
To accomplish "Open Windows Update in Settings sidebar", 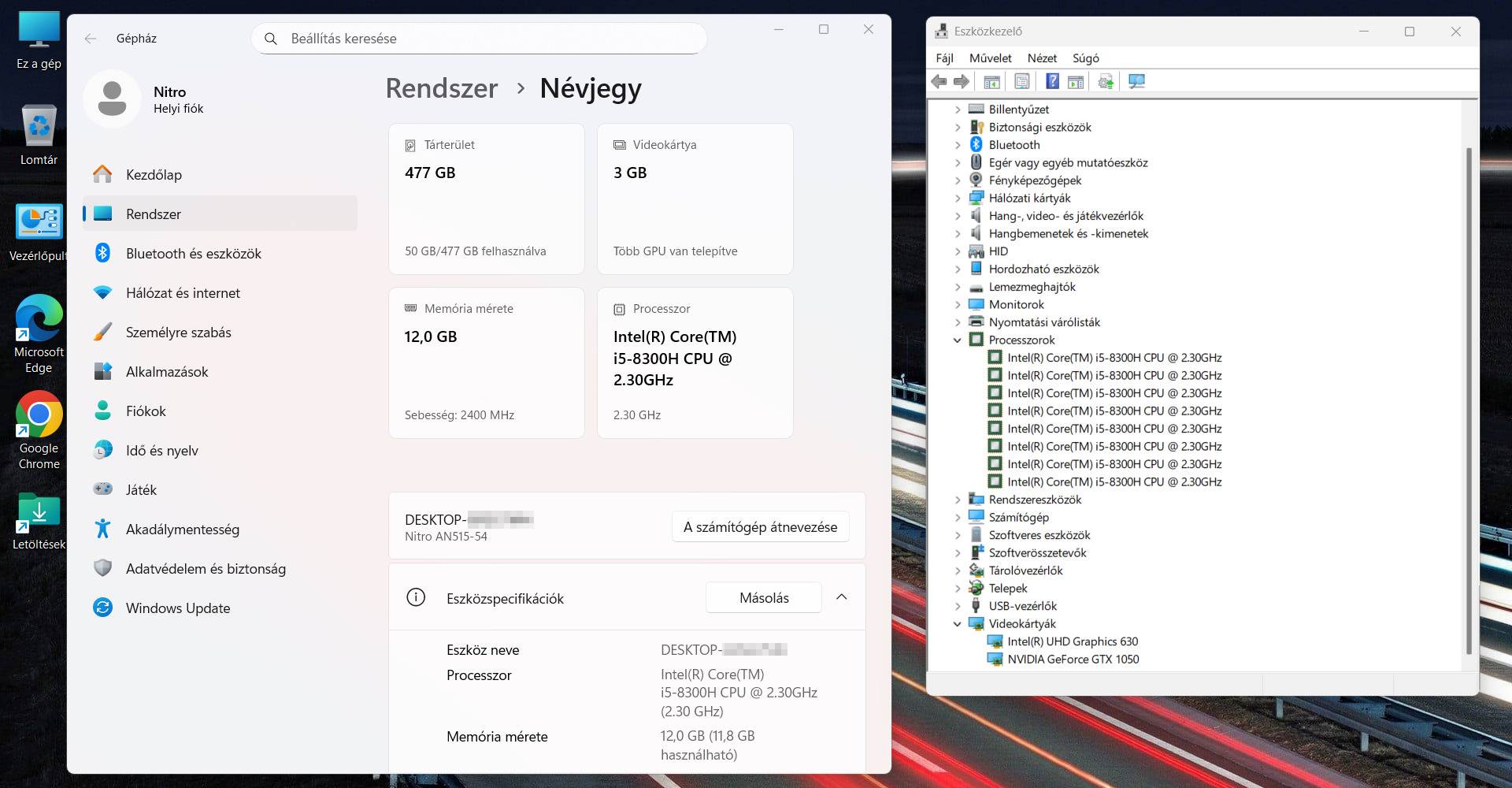I will 220,608.
